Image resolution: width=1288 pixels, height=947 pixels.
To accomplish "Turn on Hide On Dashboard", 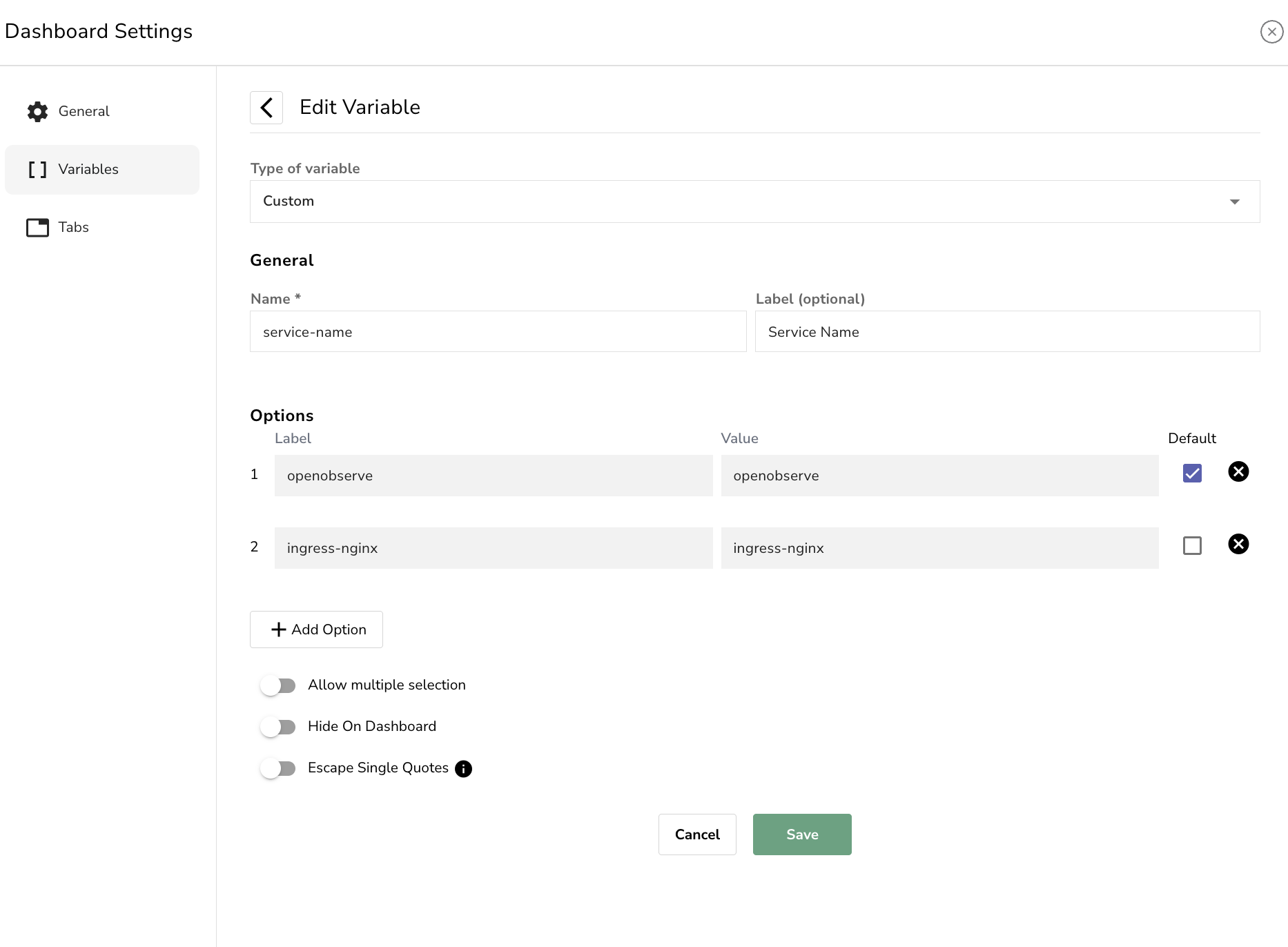I will (278, 726).
